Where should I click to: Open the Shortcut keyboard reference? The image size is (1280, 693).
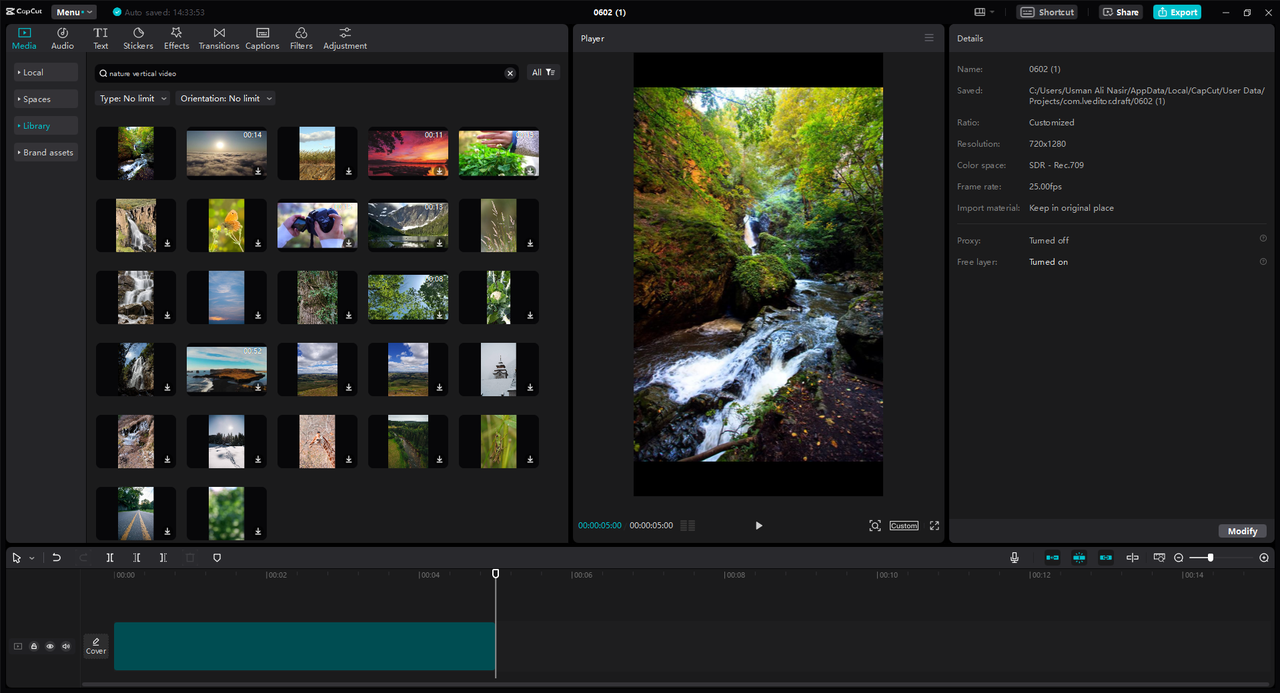pyautogui.click(x=1048, y=12)
